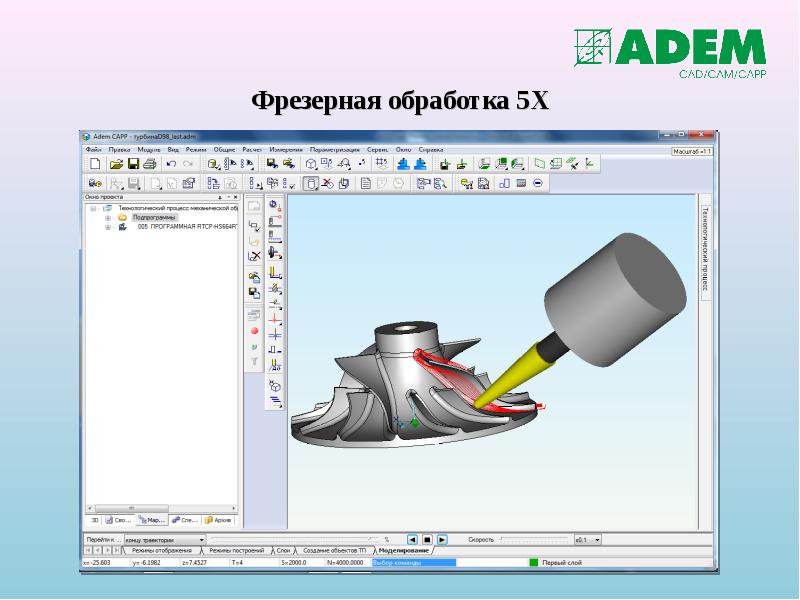Expand the 005 ПРОГРАММНАЯ operation node

(108, 227)
